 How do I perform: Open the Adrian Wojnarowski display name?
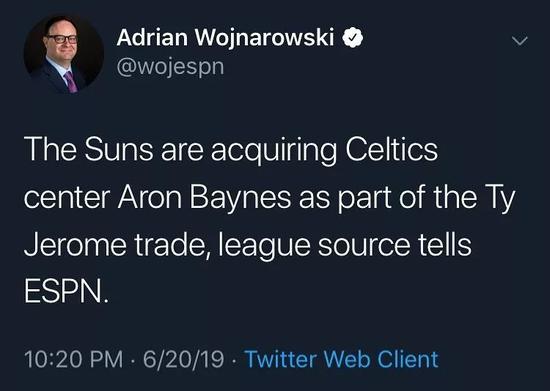click(225, 38)
